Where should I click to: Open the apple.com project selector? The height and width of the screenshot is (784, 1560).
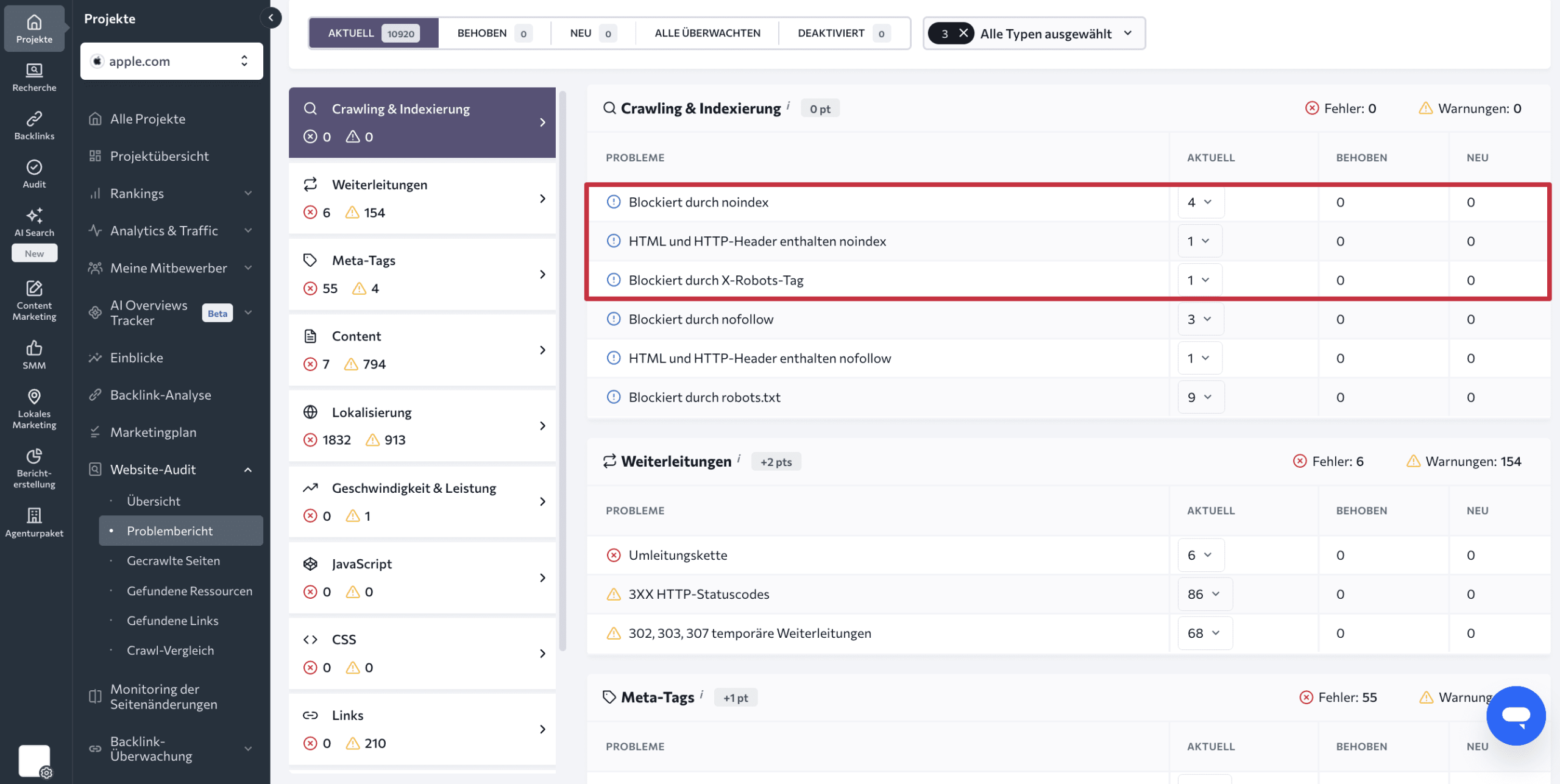(x=172, y=61)
